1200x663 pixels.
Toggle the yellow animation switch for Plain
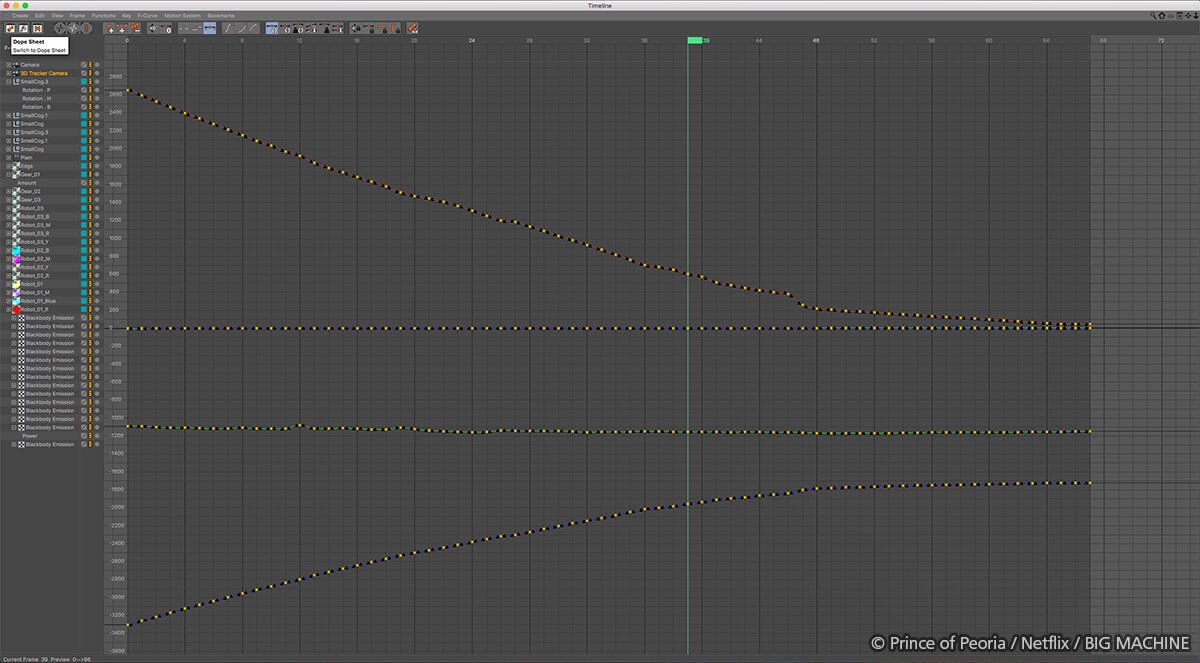(x=91, y=158)
